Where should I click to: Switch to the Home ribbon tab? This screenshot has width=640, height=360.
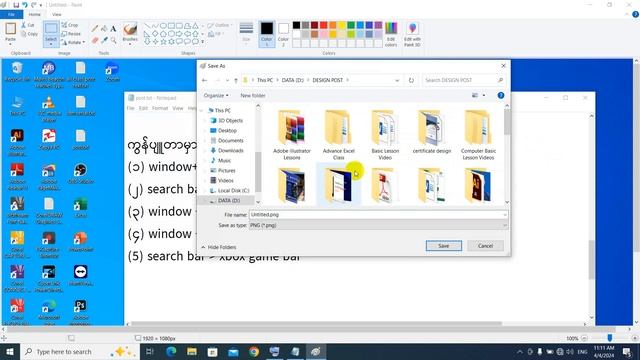coord(34,14)
